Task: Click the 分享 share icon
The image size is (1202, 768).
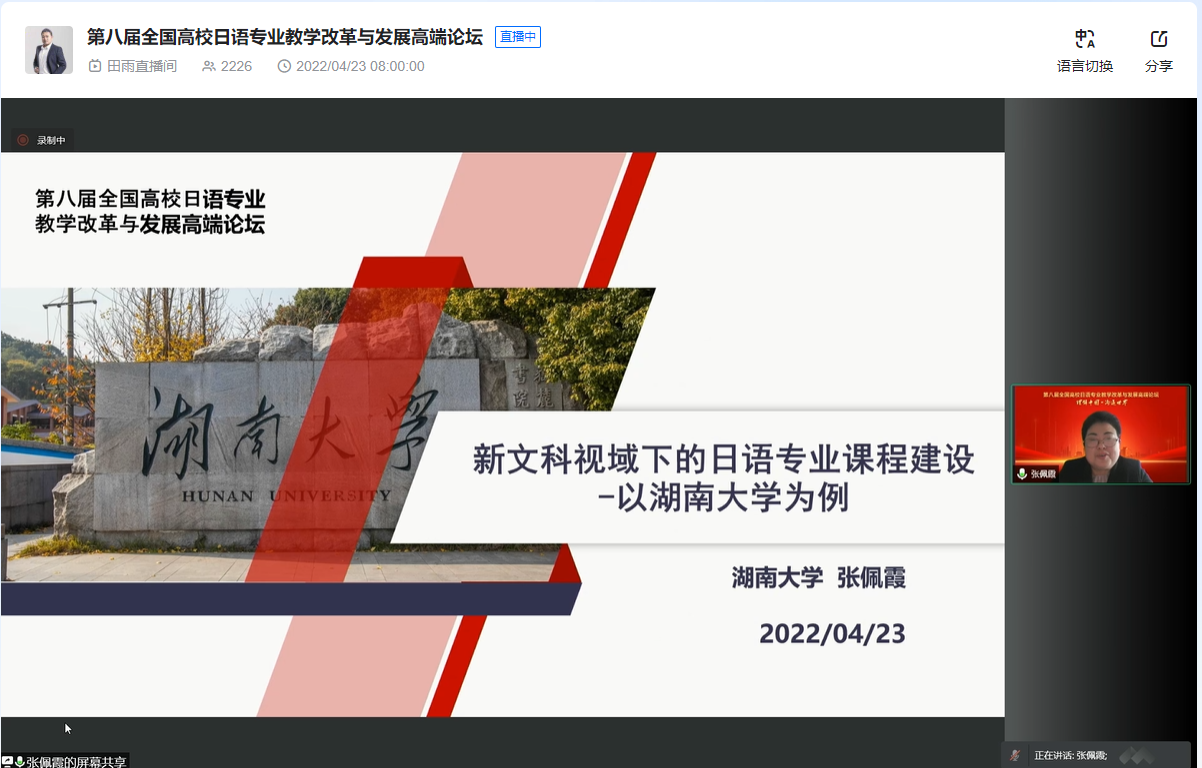Action: 1159,39
